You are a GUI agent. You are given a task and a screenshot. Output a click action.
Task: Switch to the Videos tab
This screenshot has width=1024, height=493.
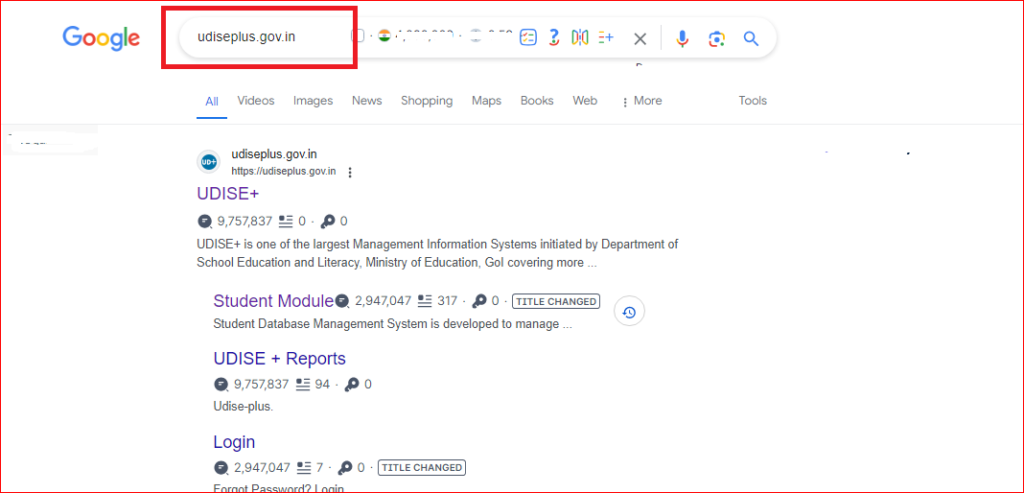pyautogui.click(x=256, y=101)
